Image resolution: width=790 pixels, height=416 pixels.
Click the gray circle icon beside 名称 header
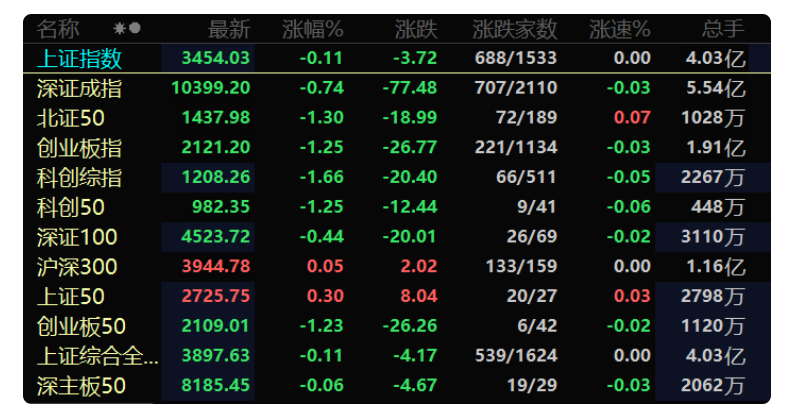(135, 28)
